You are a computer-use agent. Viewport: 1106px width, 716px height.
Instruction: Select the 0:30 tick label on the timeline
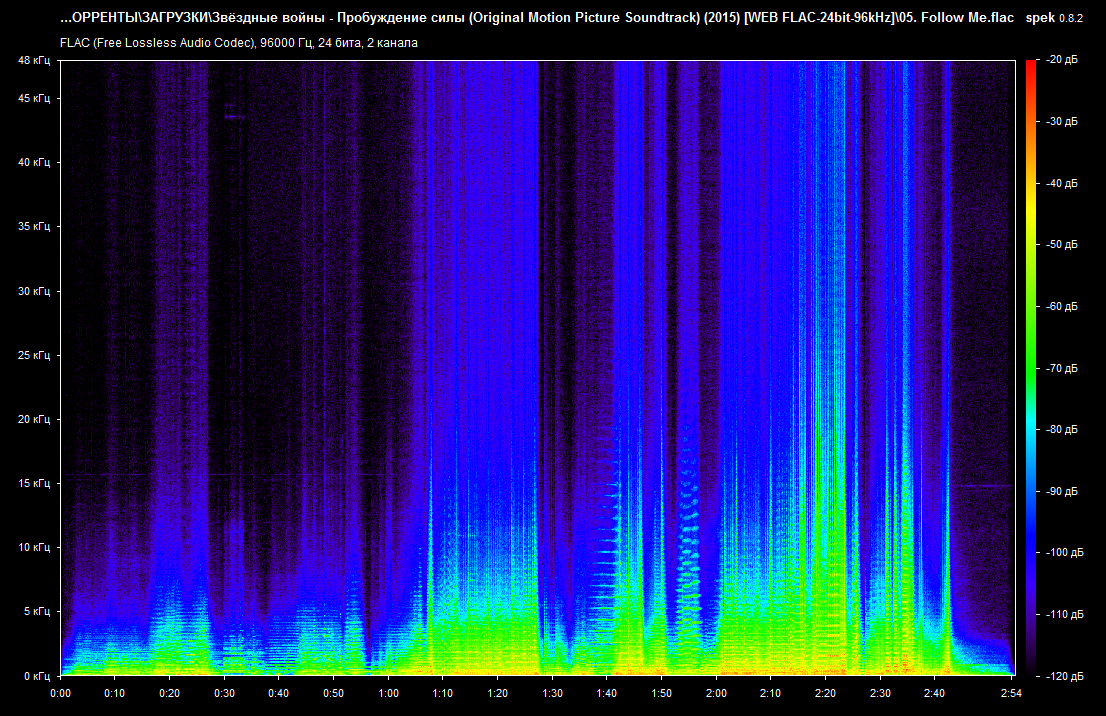click(224, 693)
